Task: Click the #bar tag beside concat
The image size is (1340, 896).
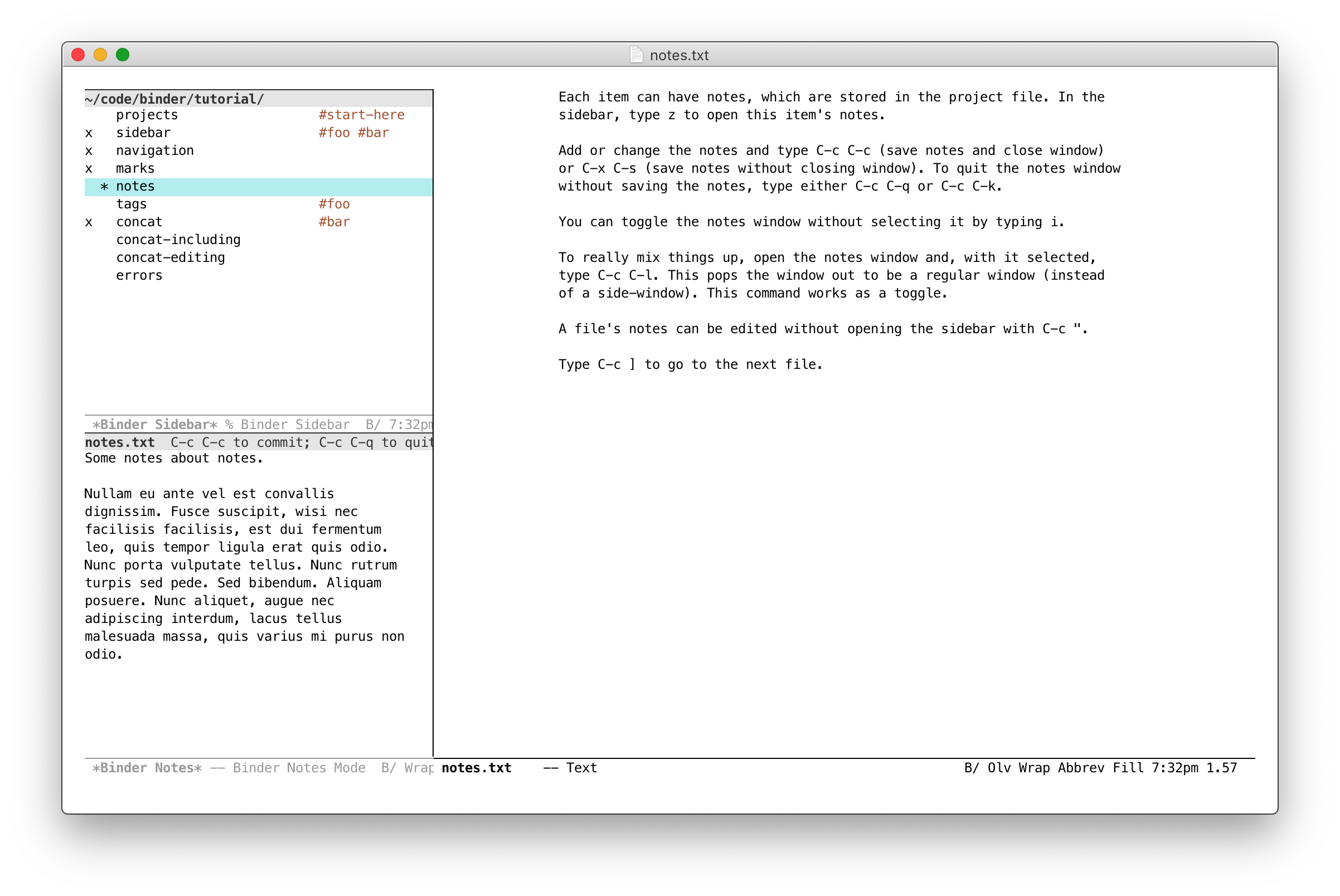Action: coord(334,222)
